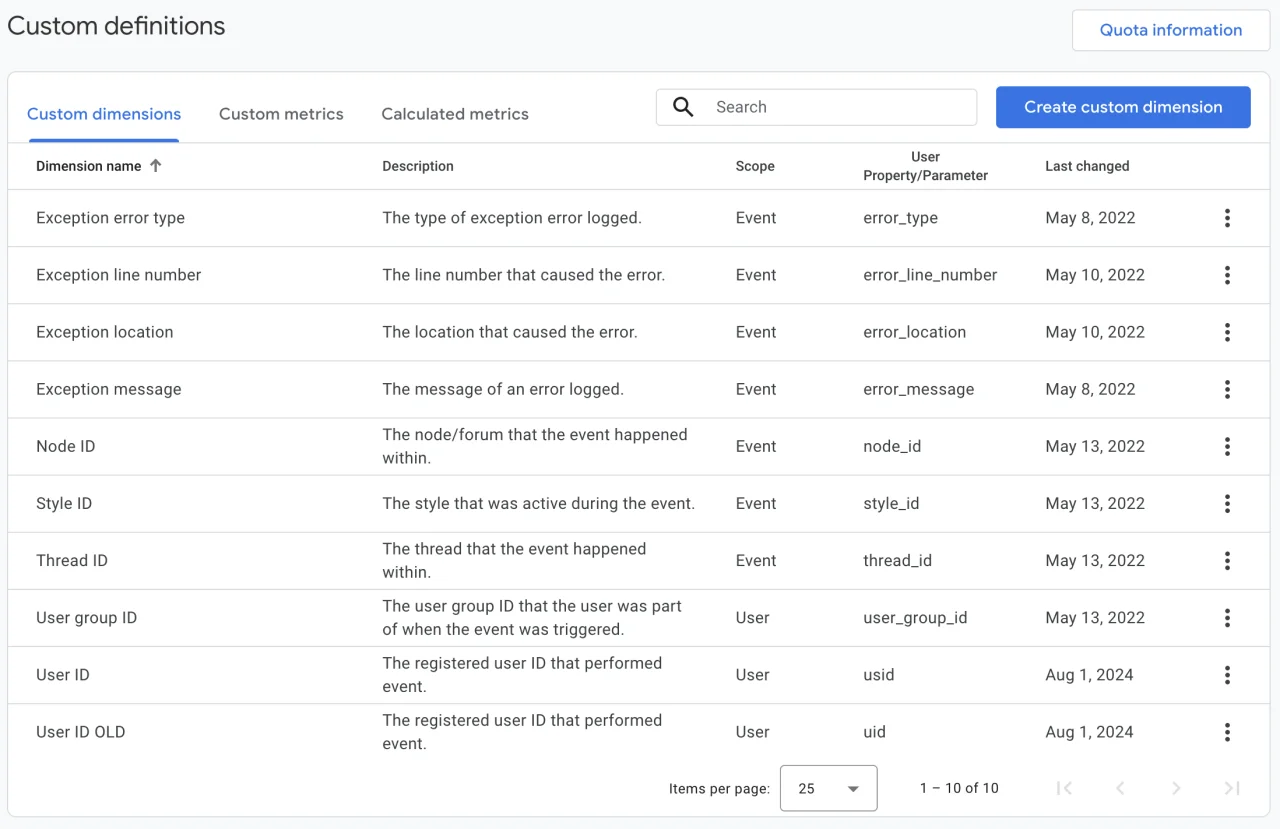Focus the Search input field
This screenshot has width=1280, height=829.
point(816,107)
